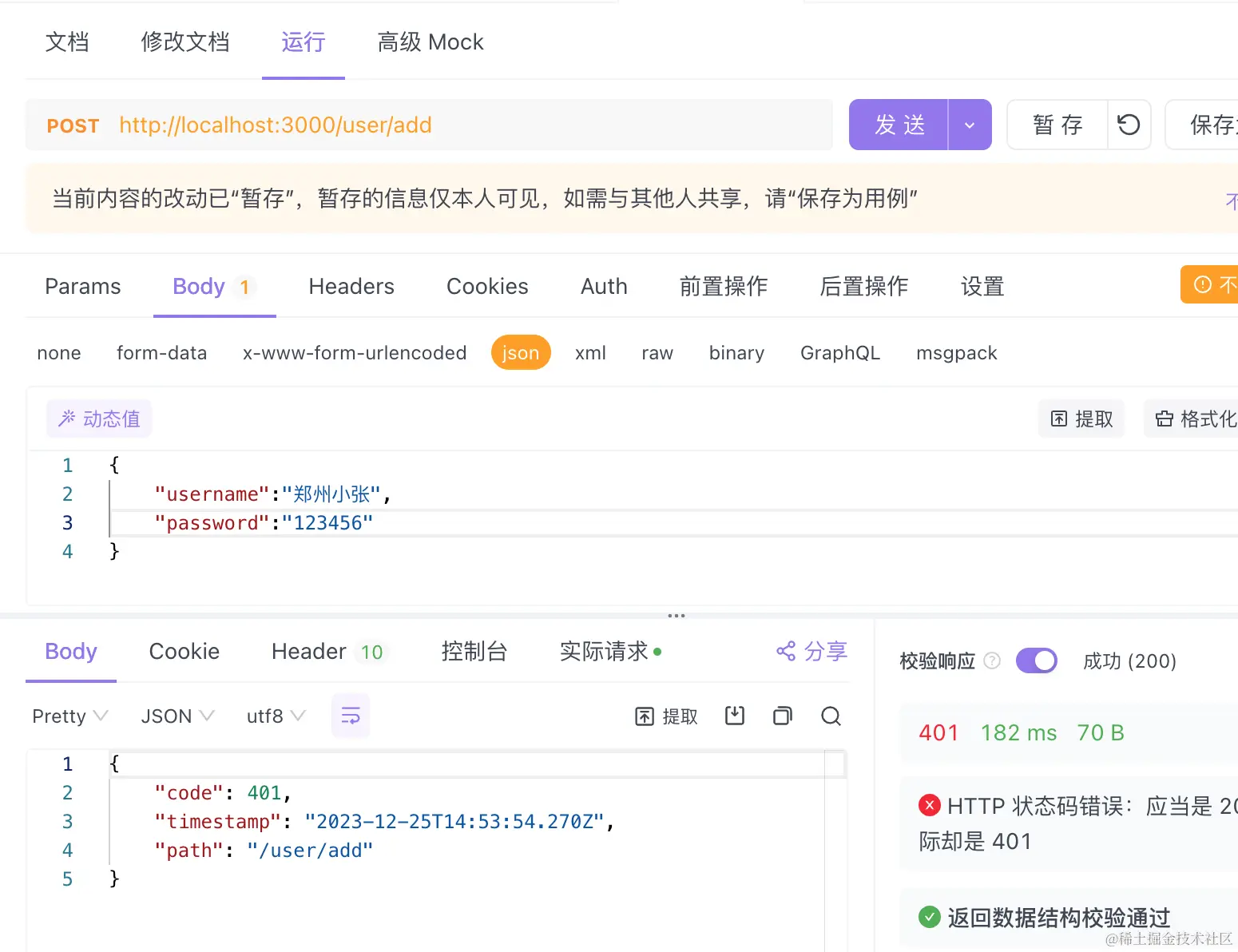The image size is (1238, 952).
Task: Click the "code": 401 response line
Action: (224, 793)
